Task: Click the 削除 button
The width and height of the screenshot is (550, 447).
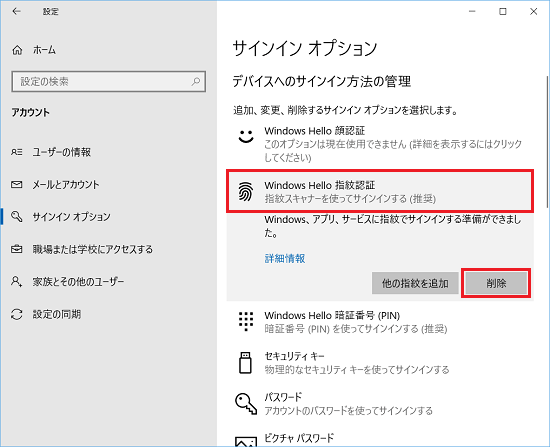Action: 496,283
